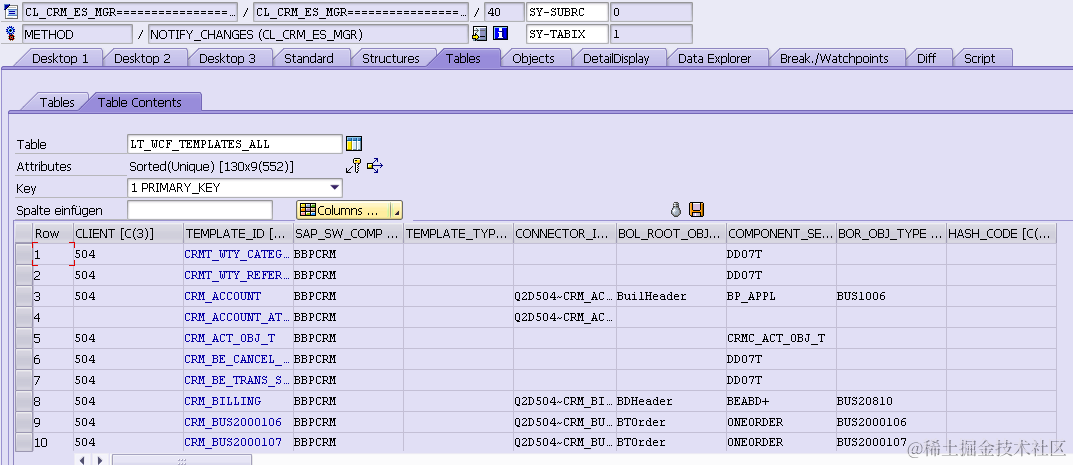Open the Key dropdown showing 1 PRIMARY_KEY
This screenshot has height=465, width=1073.
(x=335, y=187)
